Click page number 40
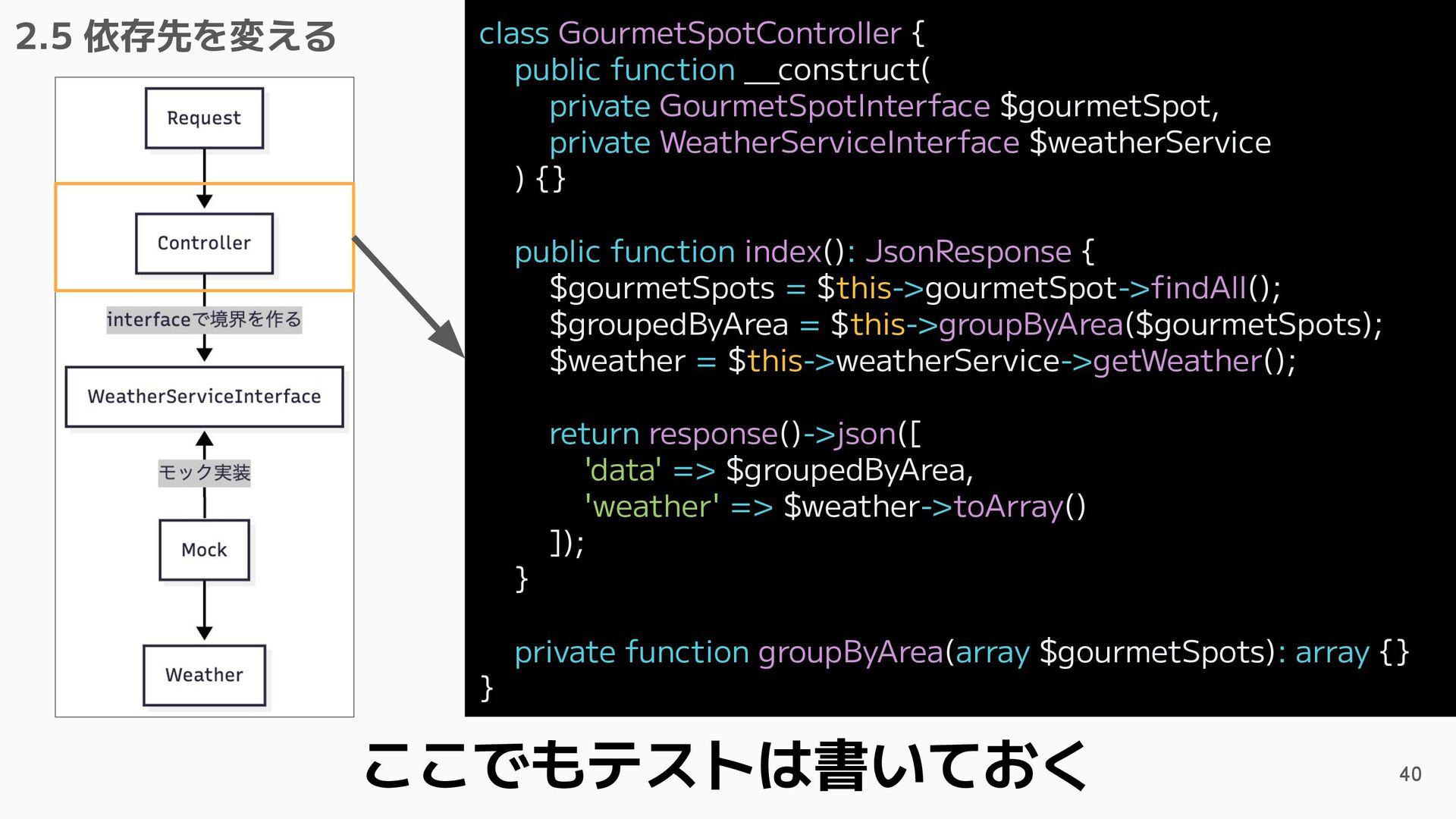The height and width of the screenshot is (819, 1456). pos(1410,774)
